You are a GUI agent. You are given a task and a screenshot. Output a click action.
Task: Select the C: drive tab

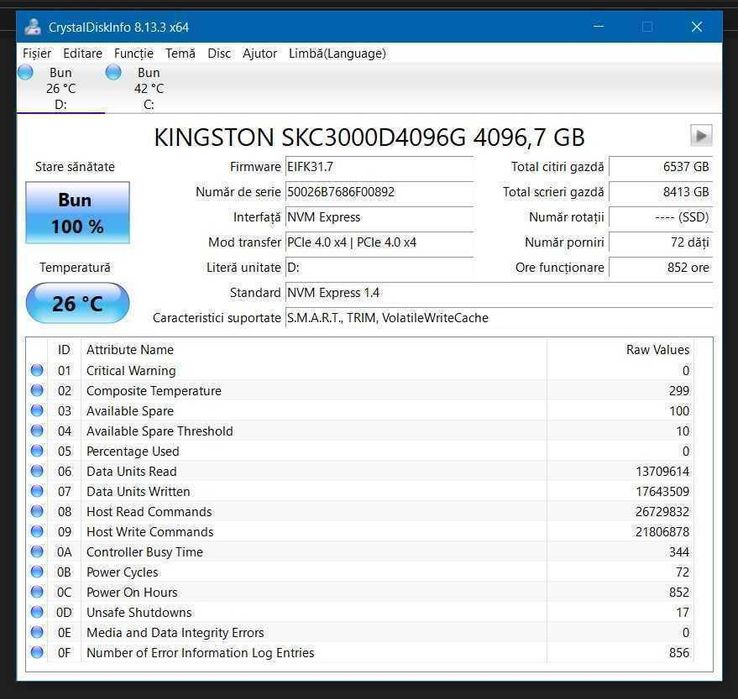(149, 88)
